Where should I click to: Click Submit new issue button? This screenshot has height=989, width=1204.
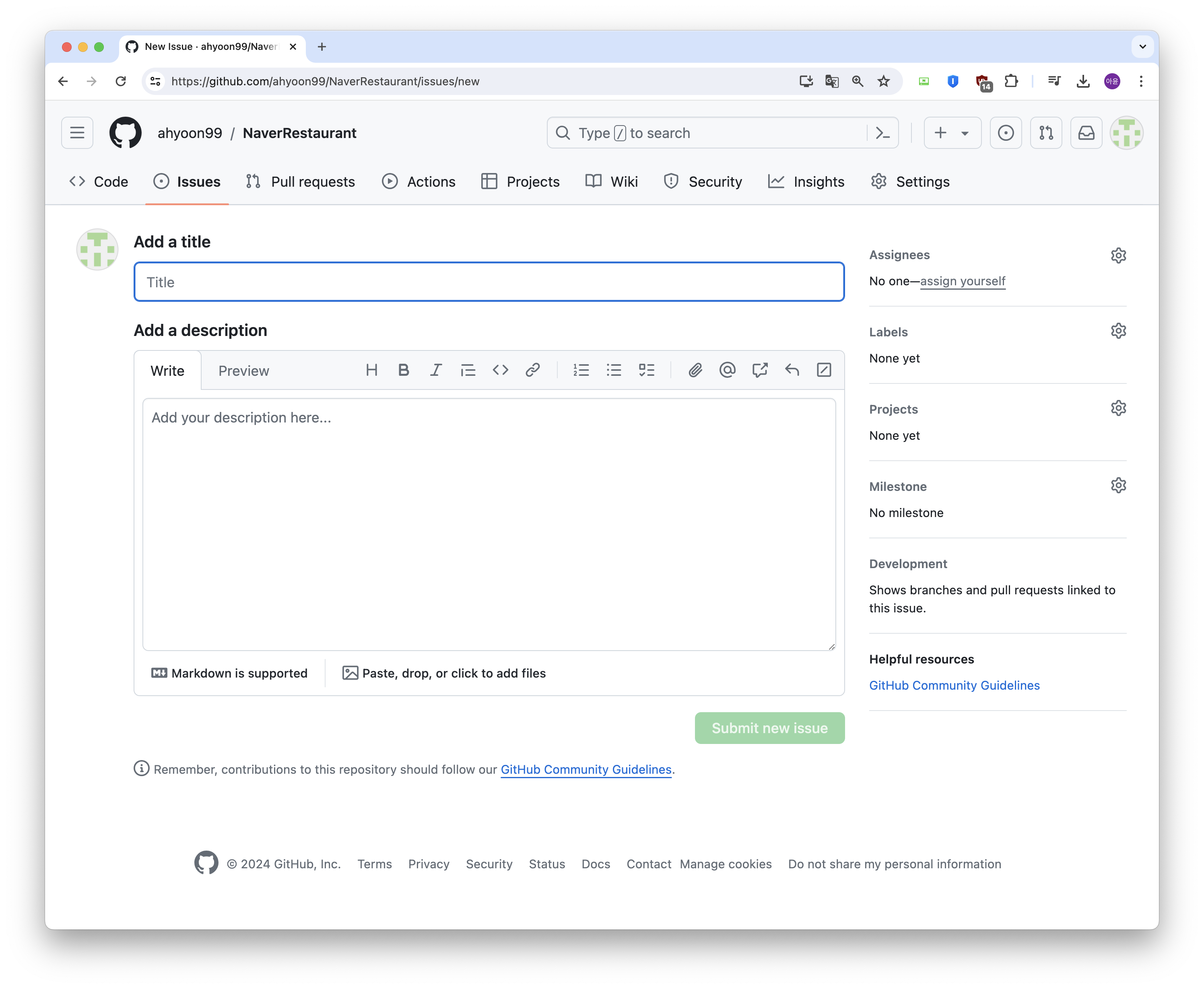(769, 728)
